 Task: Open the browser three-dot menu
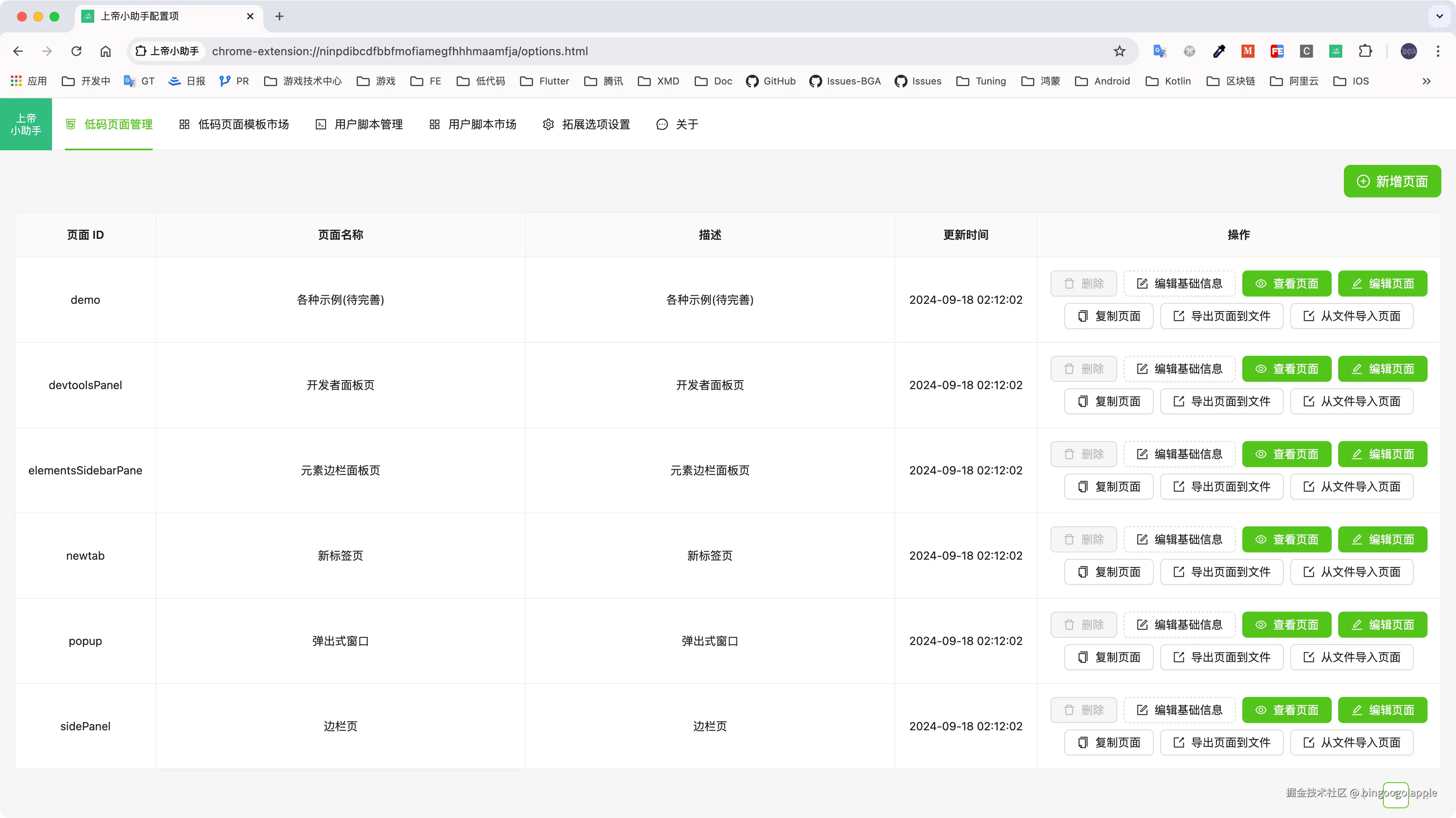pyautogui.click(x=1439, y=51)
